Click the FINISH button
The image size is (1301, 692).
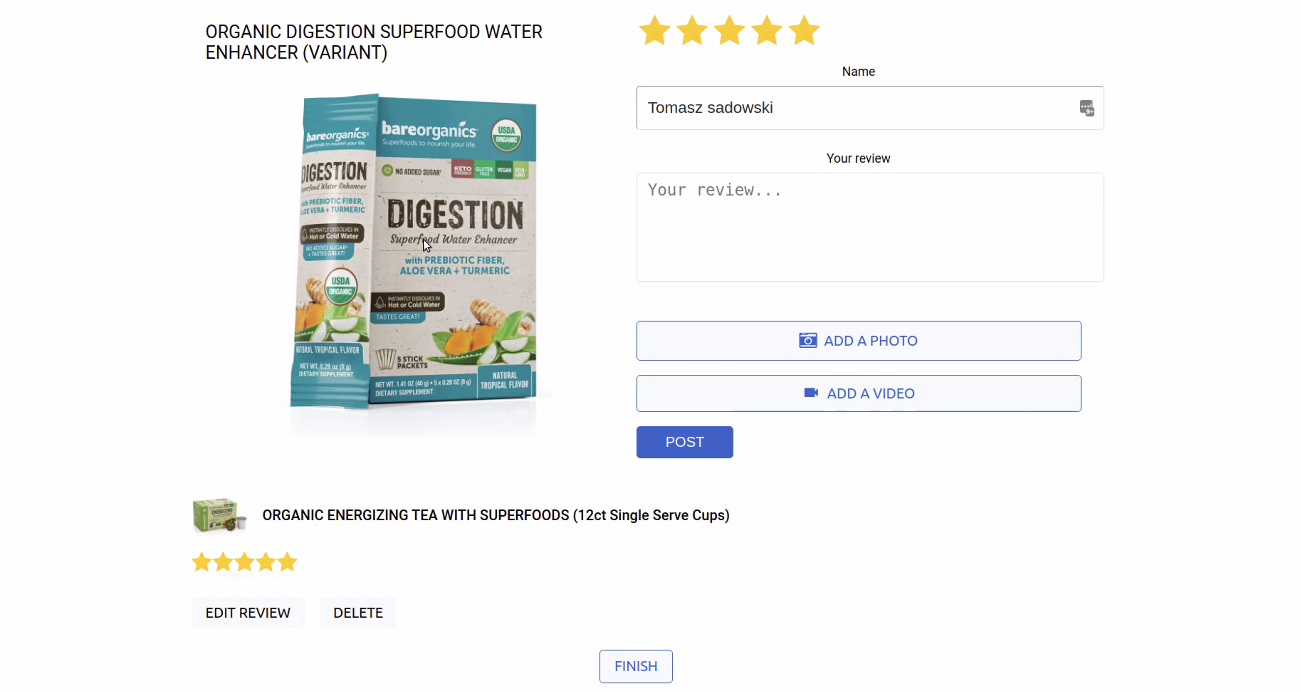coord(635,666)
